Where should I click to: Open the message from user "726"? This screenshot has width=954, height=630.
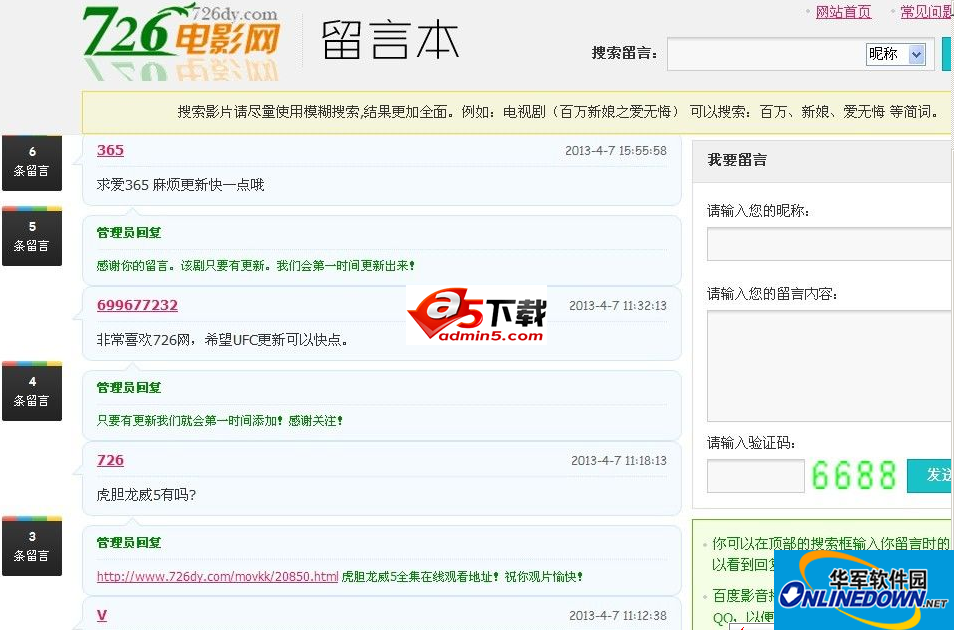(x=110, y=460)
